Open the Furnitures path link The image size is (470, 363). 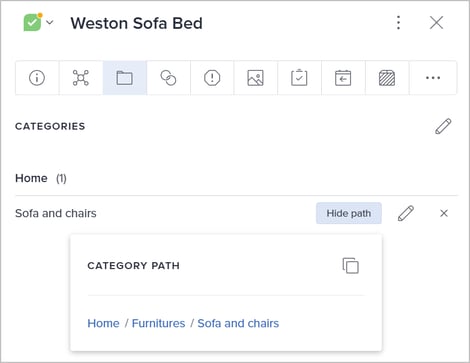[x=158, y=323]
